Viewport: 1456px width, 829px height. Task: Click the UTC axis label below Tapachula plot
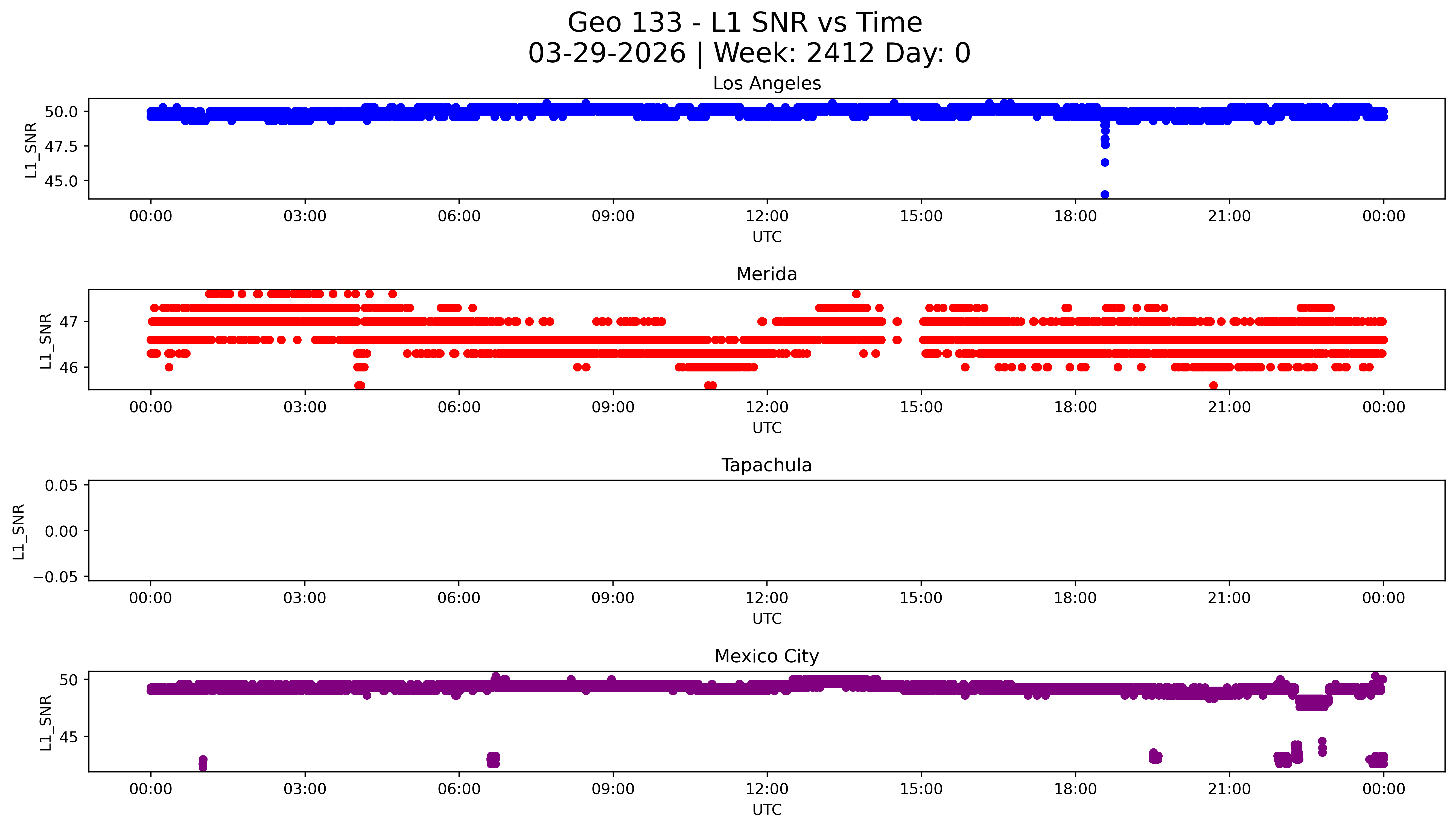[766, 619]
